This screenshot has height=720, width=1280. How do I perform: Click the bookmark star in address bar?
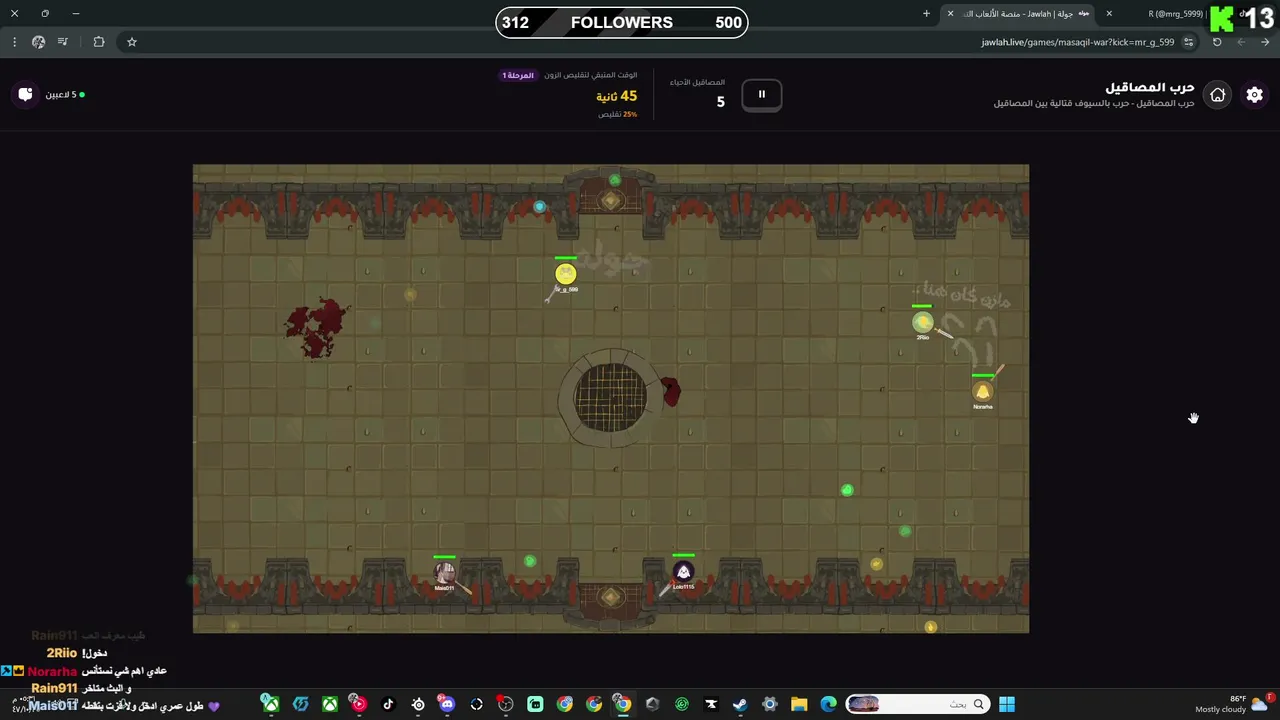[131, 42]
